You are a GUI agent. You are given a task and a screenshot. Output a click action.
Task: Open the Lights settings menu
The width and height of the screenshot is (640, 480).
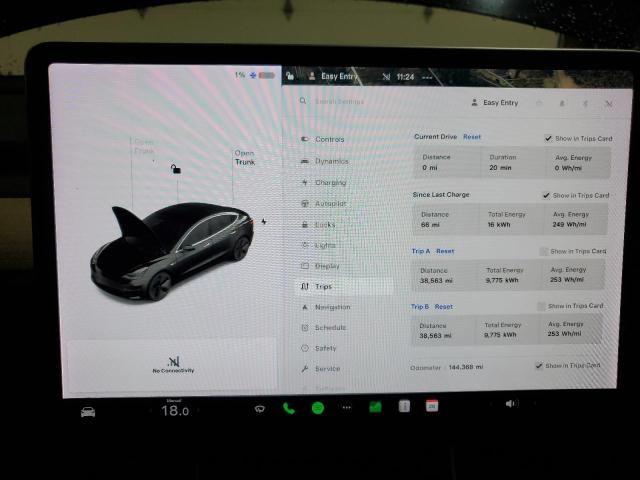(318, 245)
